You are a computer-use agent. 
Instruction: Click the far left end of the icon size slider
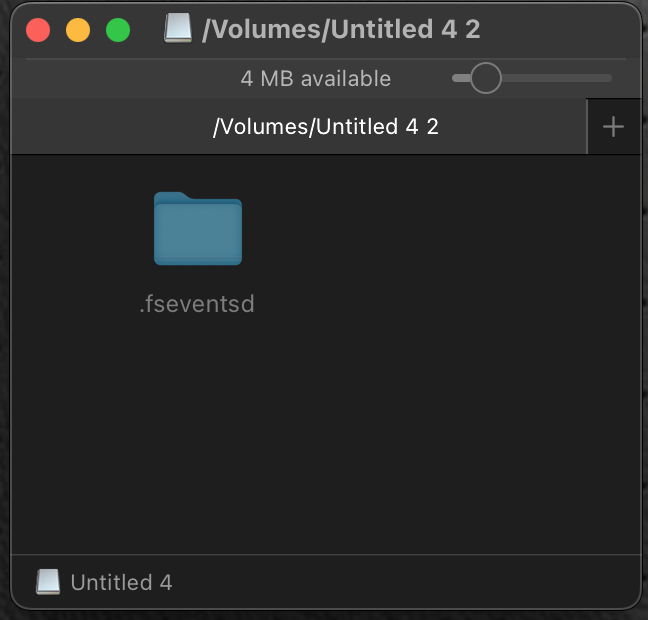click(x=455, y=78)
